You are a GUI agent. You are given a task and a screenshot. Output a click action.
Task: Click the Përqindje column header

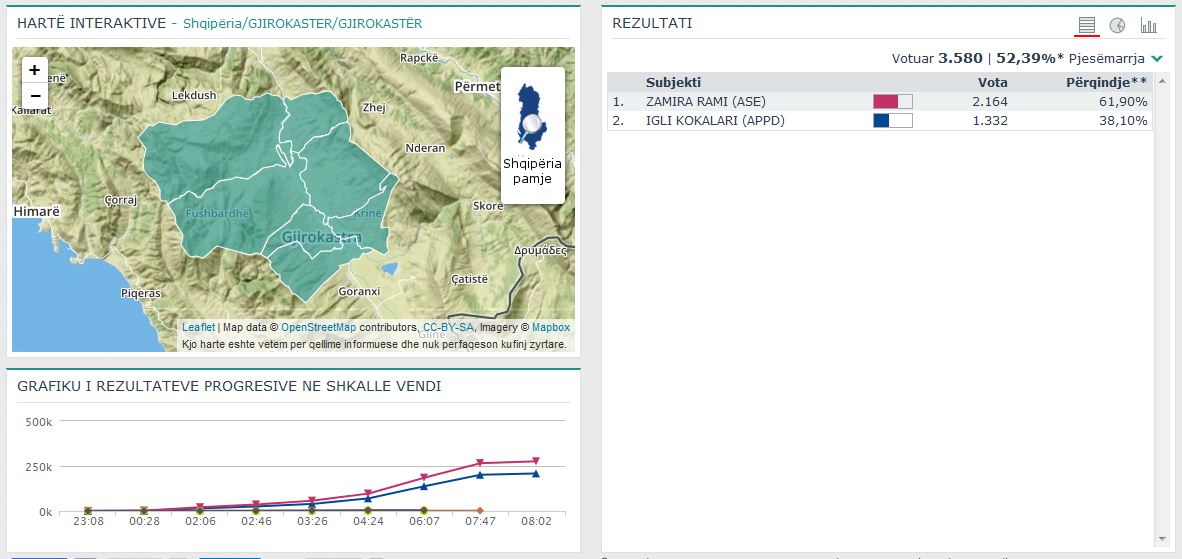[x=1106, y=82]
